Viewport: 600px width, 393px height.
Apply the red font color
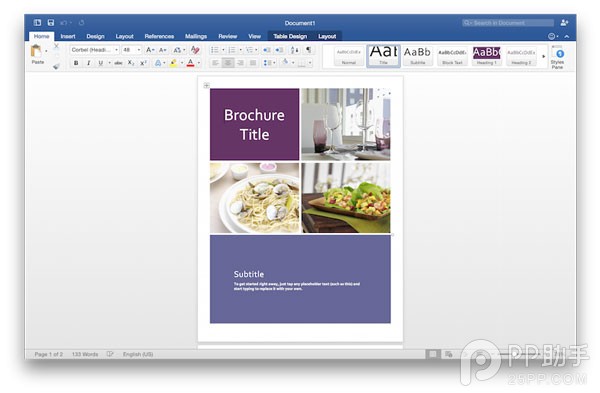click(190, 63)
